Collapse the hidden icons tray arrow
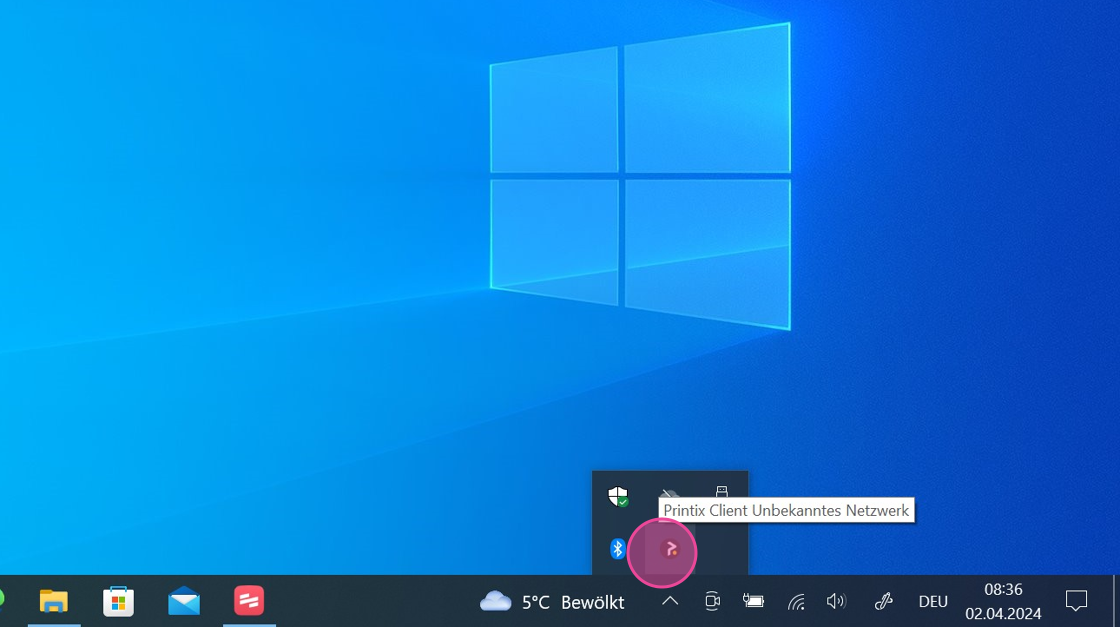Image resolution: width=1120 pixels, height=627 pixels. tap(670, 601)
